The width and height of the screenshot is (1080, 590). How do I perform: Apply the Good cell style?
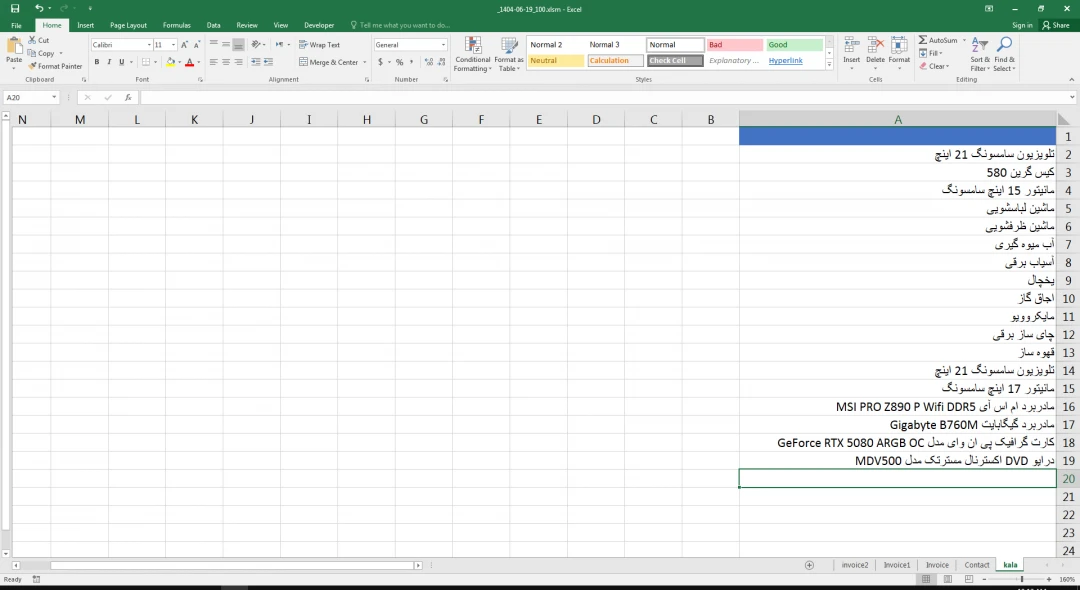pyautogui.click(x=795, y=45)
